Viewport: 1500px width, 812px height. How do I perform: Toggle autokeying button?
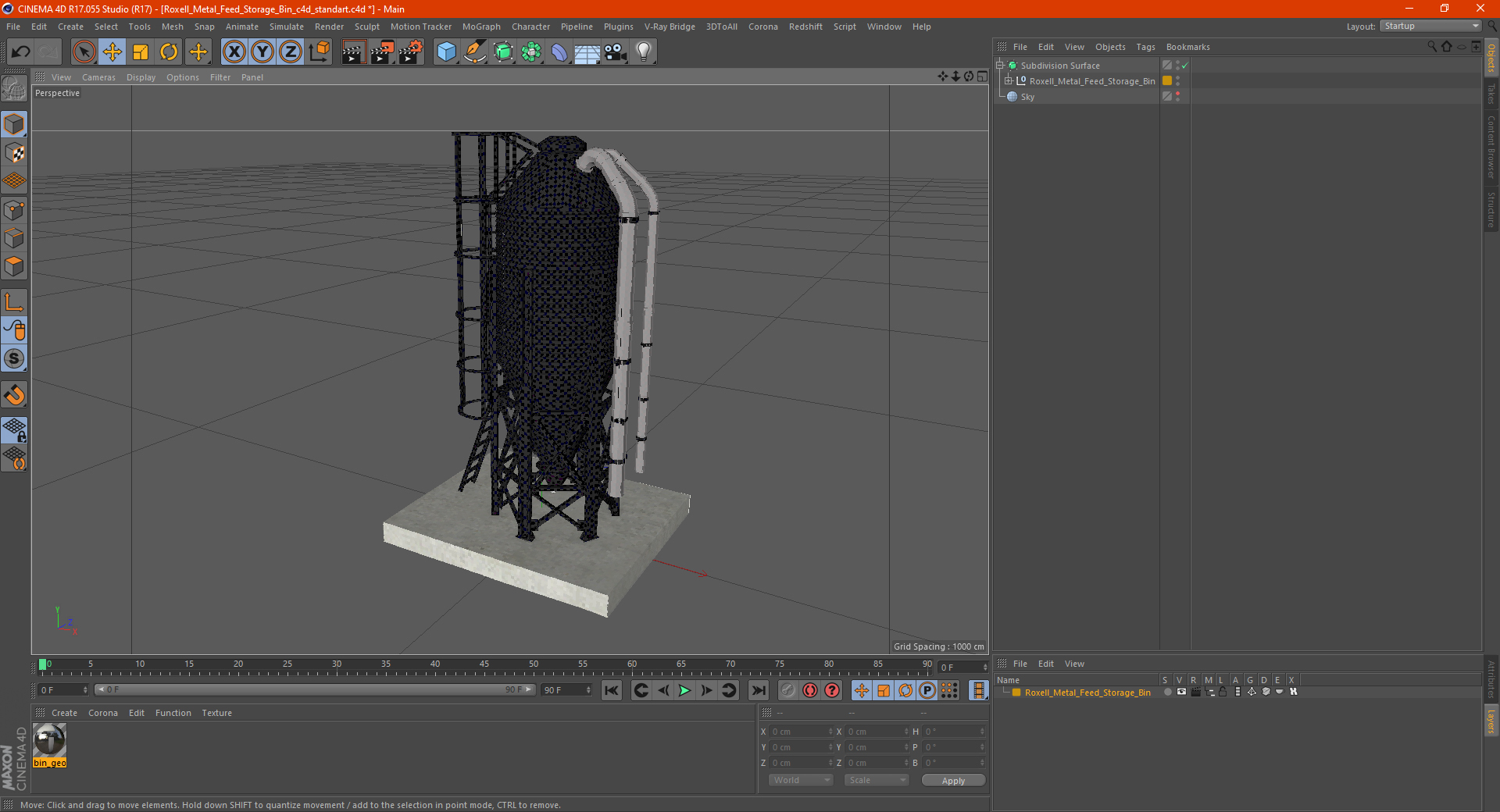[x=810, y=690]
